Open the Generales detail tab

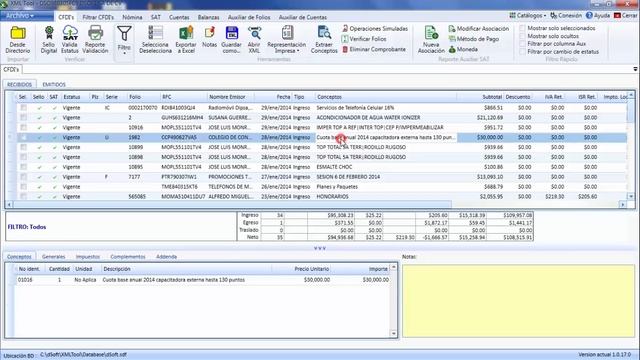click(x=53, y=257)
